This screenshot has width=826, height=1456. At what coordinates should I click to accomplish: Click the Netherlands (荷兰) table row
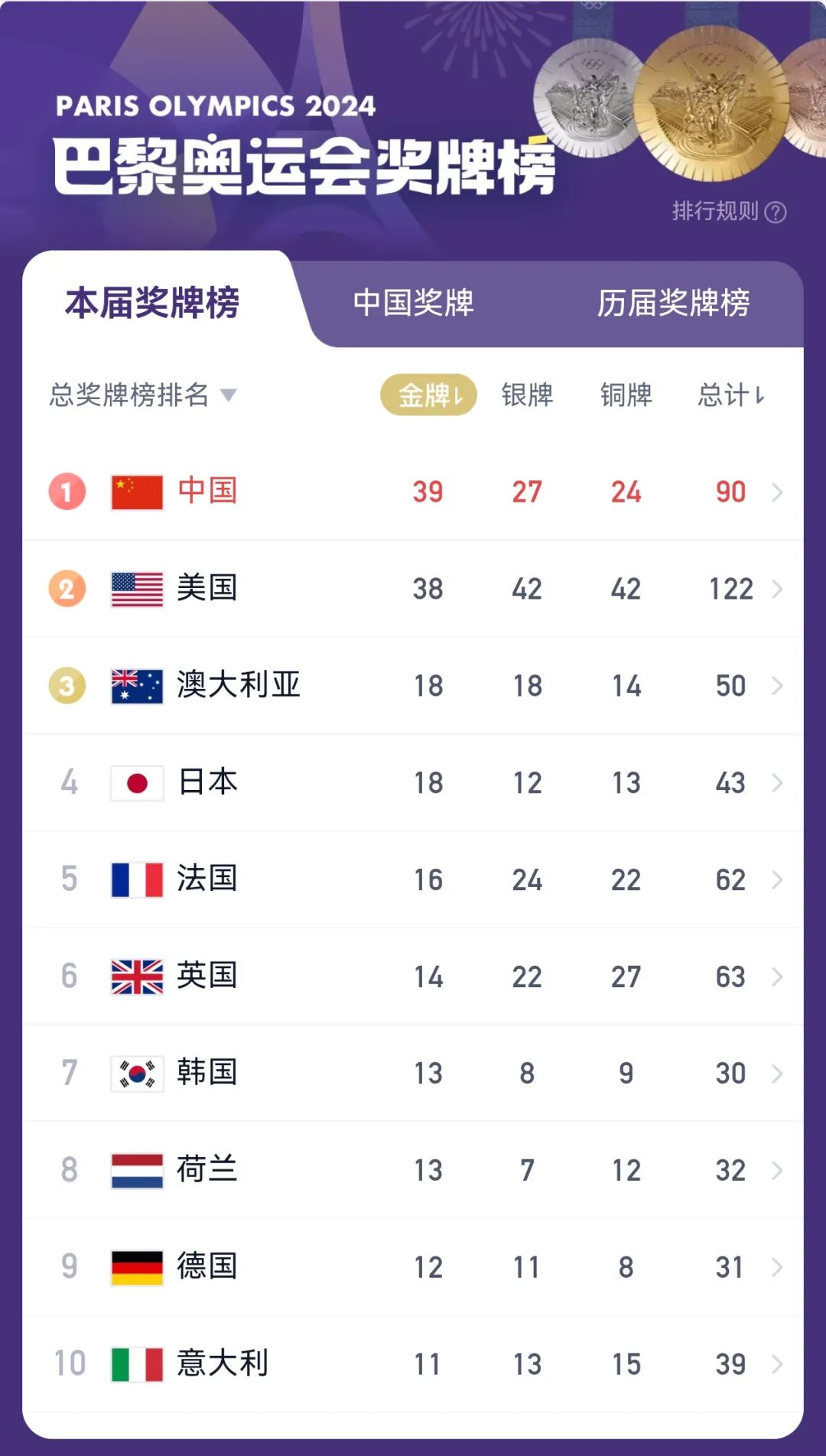tap(413, 1170)
